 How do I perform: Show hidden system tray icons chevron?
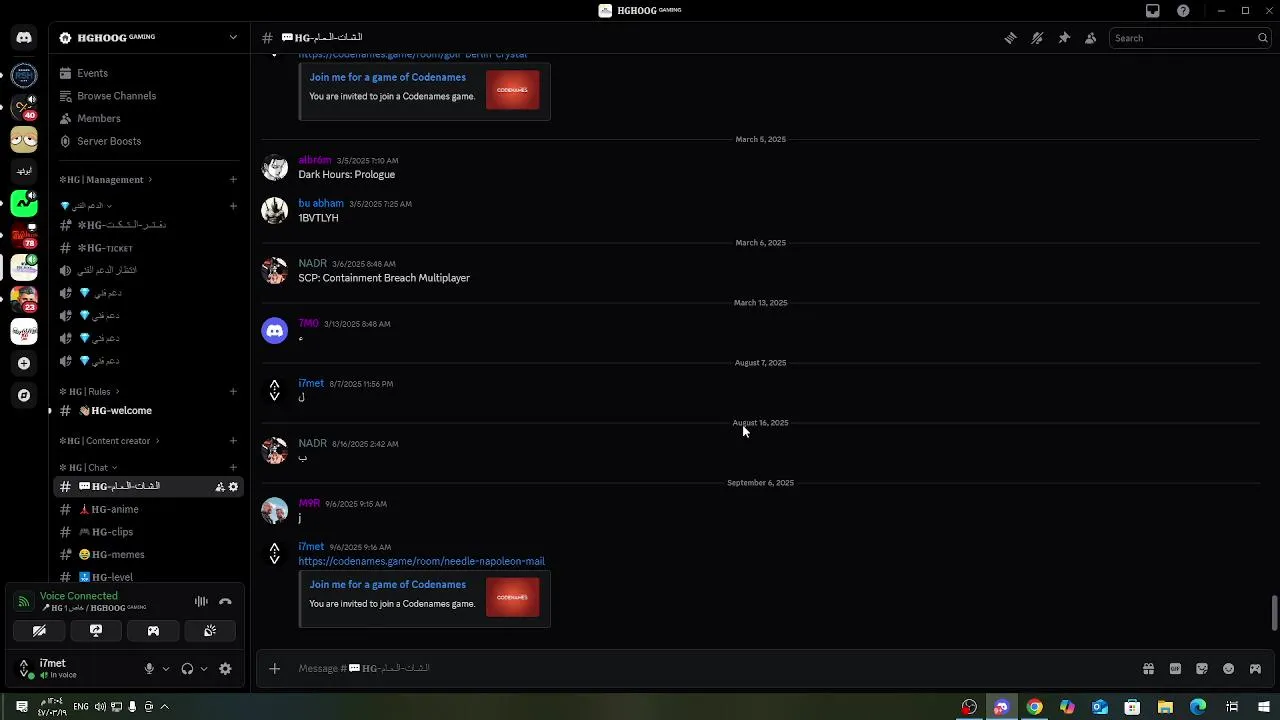(164, 707)
